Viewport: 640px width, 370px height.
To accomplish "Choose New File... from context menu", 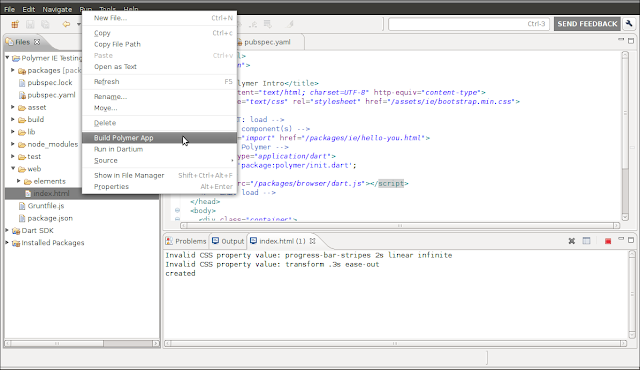I will click(x=159, y=18).
